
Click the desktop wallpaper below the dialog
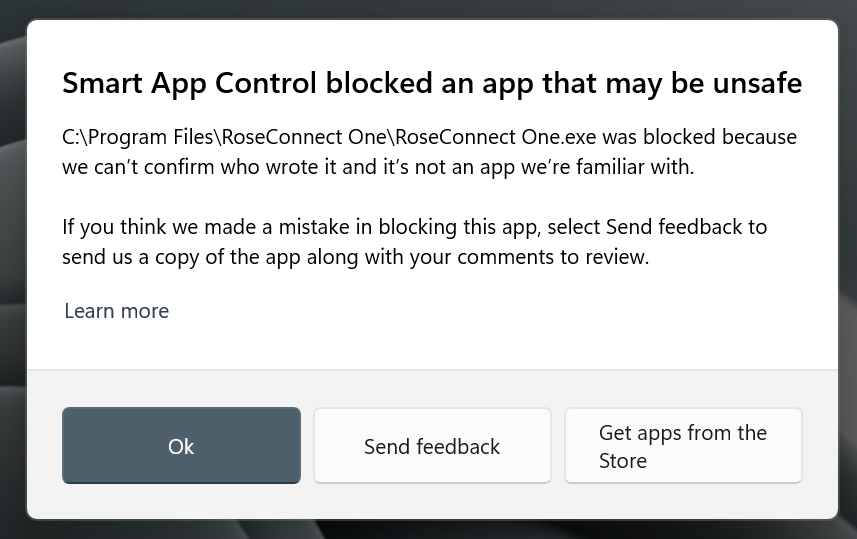click(430, 530)
